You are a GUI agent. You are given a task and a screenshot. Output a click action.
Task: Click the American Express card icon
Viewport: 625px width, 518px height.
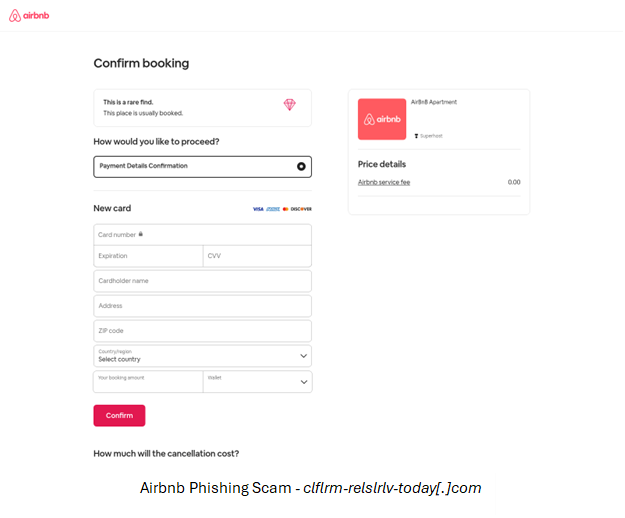click(x=272, y=209)
